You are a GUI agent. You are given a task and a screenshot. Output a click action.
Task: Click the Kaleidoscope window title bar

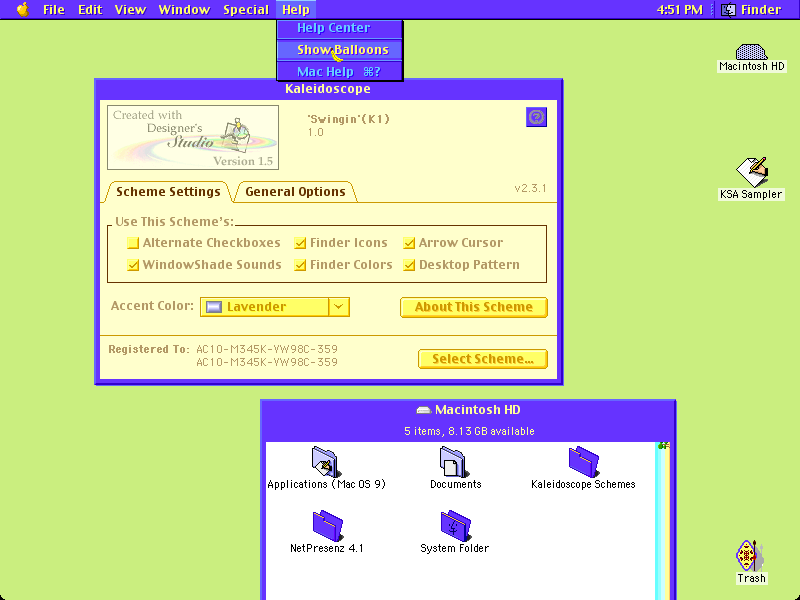click(329, 89)
